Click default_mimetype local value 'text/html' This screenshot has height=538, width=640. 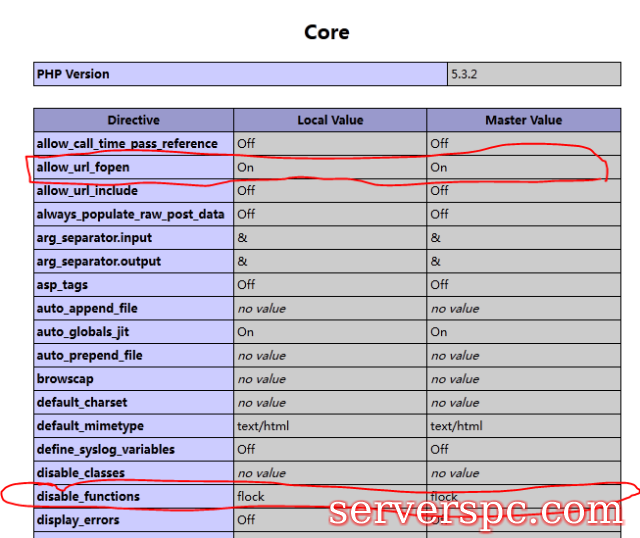pos(263,426)
